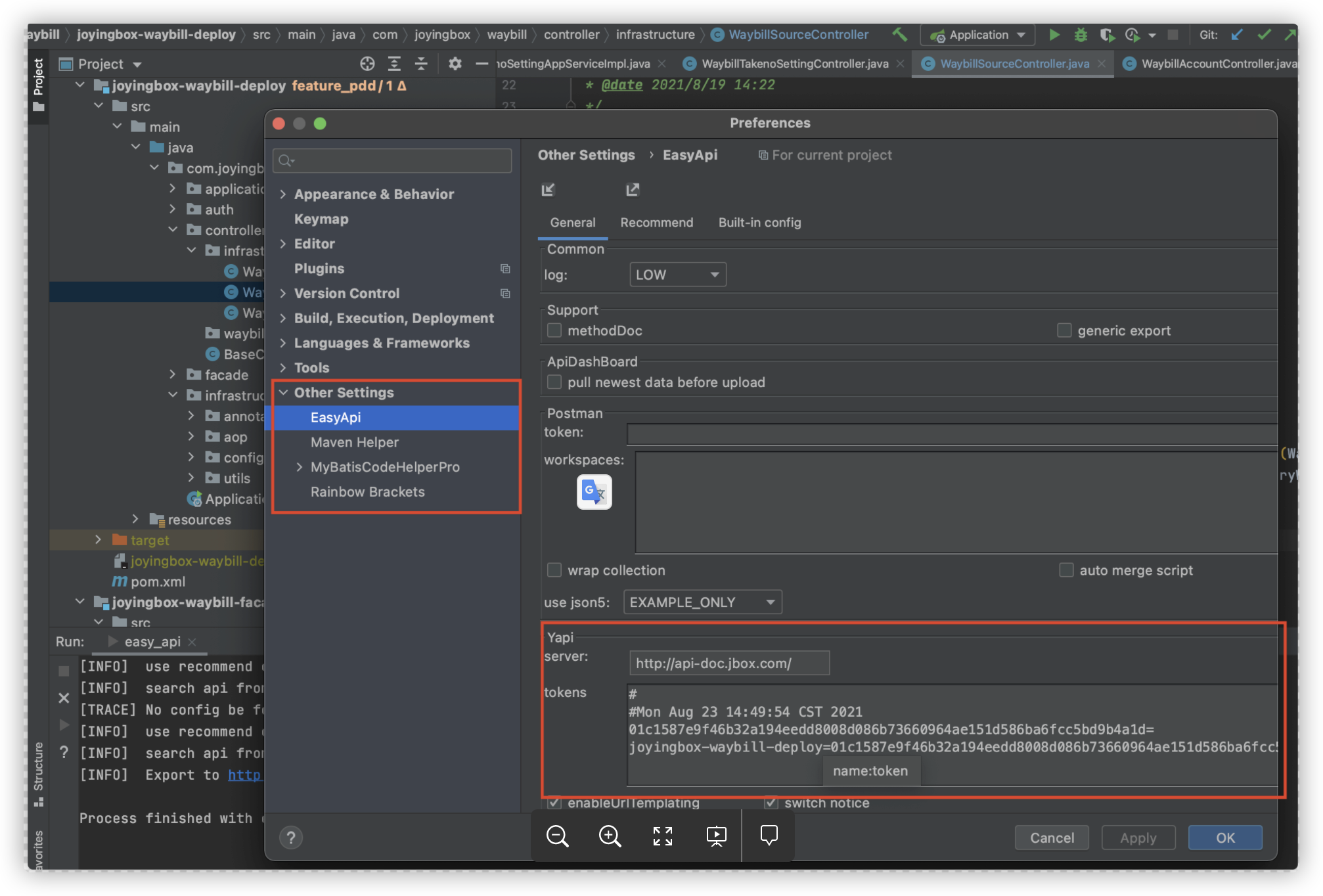The image size is (1323, 896).
Task: Click the Postman token input field
Action: click(x=952, y=434)
